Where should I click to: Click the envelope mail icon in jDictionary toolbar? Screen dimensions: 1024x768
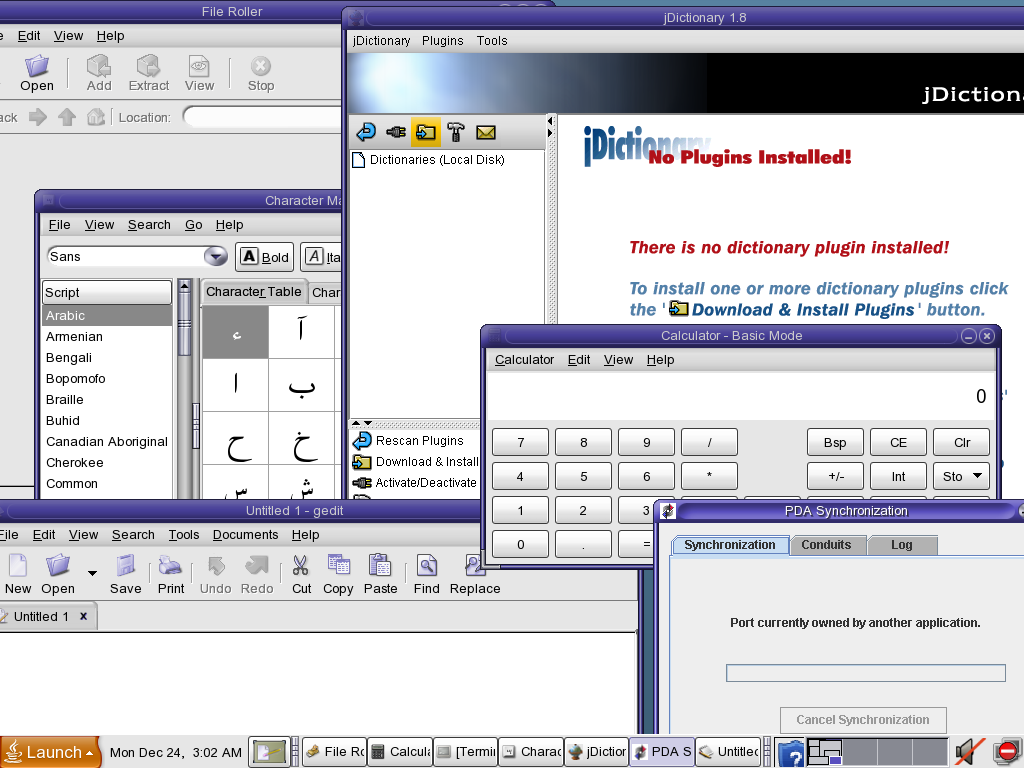coord(486,133)
